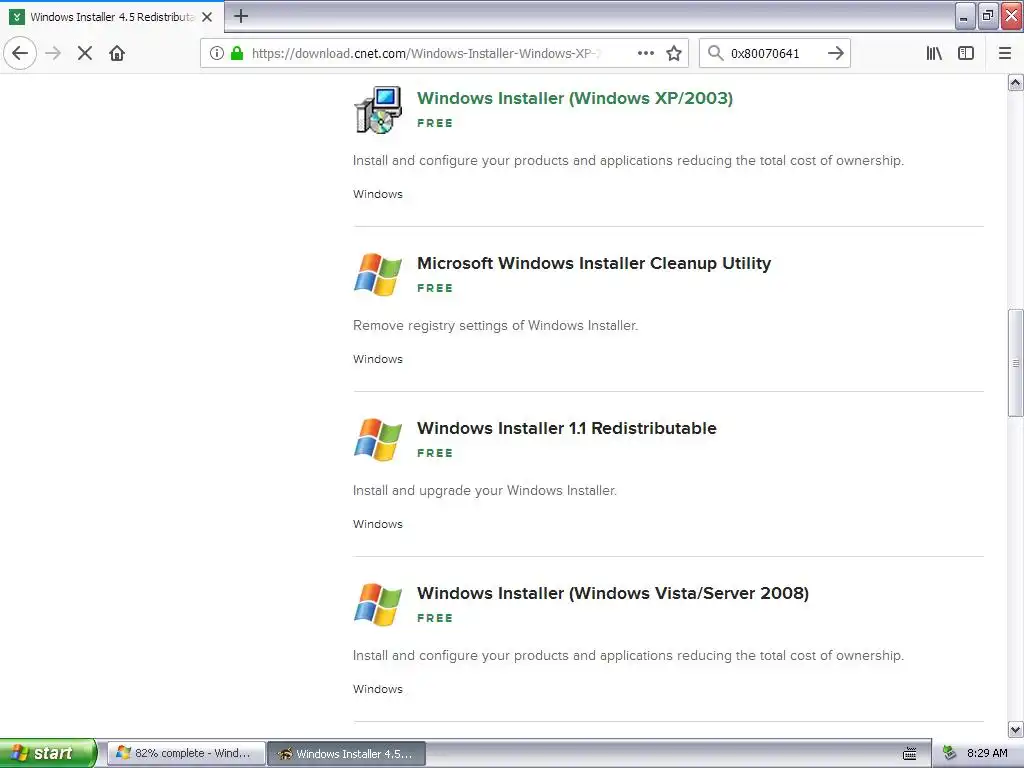Open the Firefox hamburger menu

(x=1005, y=53)
